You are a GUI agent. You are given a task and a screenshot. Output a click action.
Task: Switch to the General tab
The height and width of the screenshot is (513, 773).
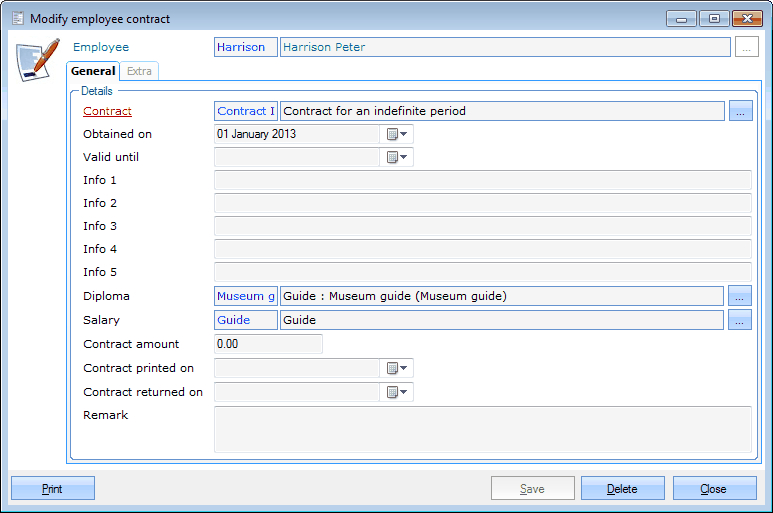pos(93,71)
